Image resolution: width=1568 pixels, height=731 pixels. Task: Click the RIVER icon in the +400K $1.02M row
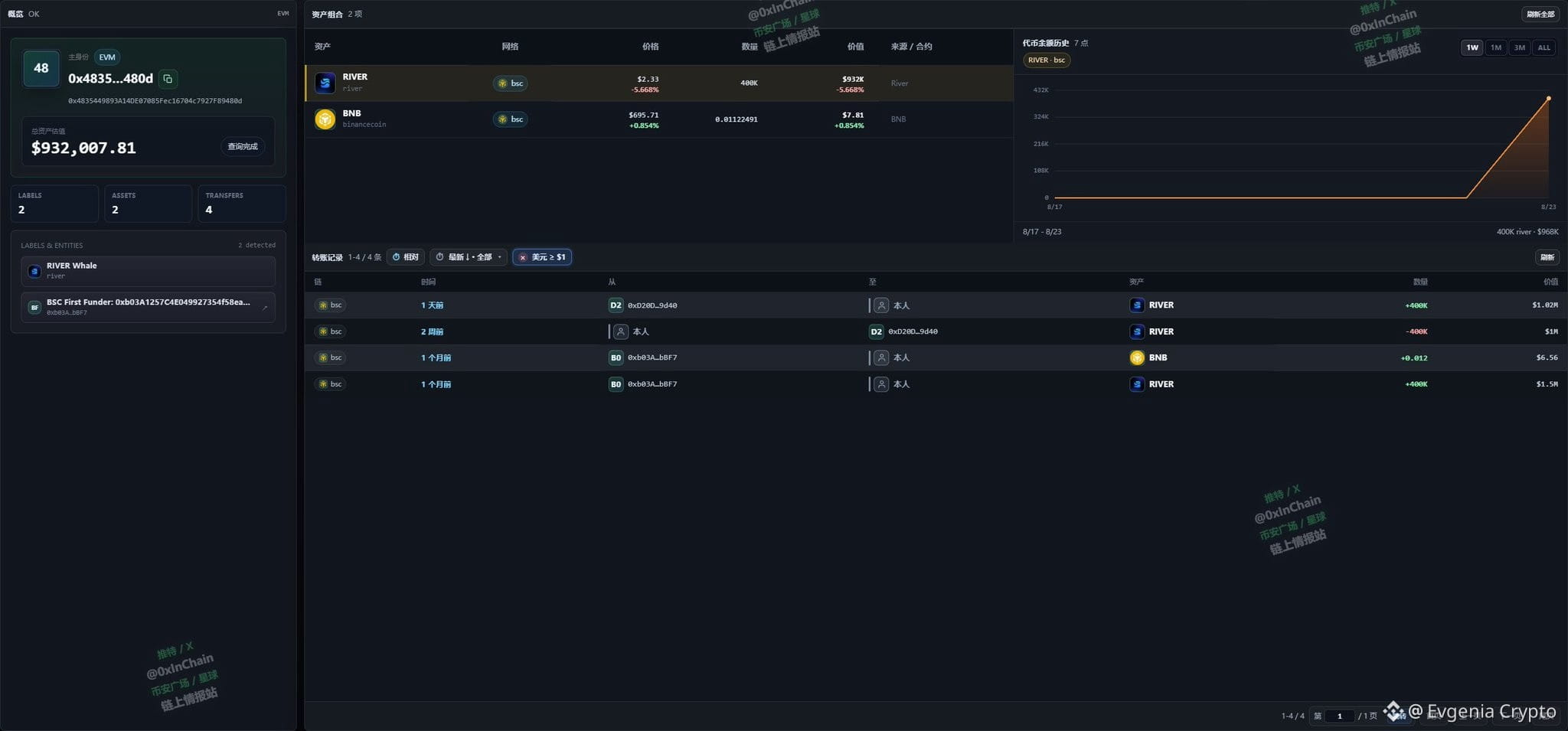pyautogui.click(x=1137, y=305)
